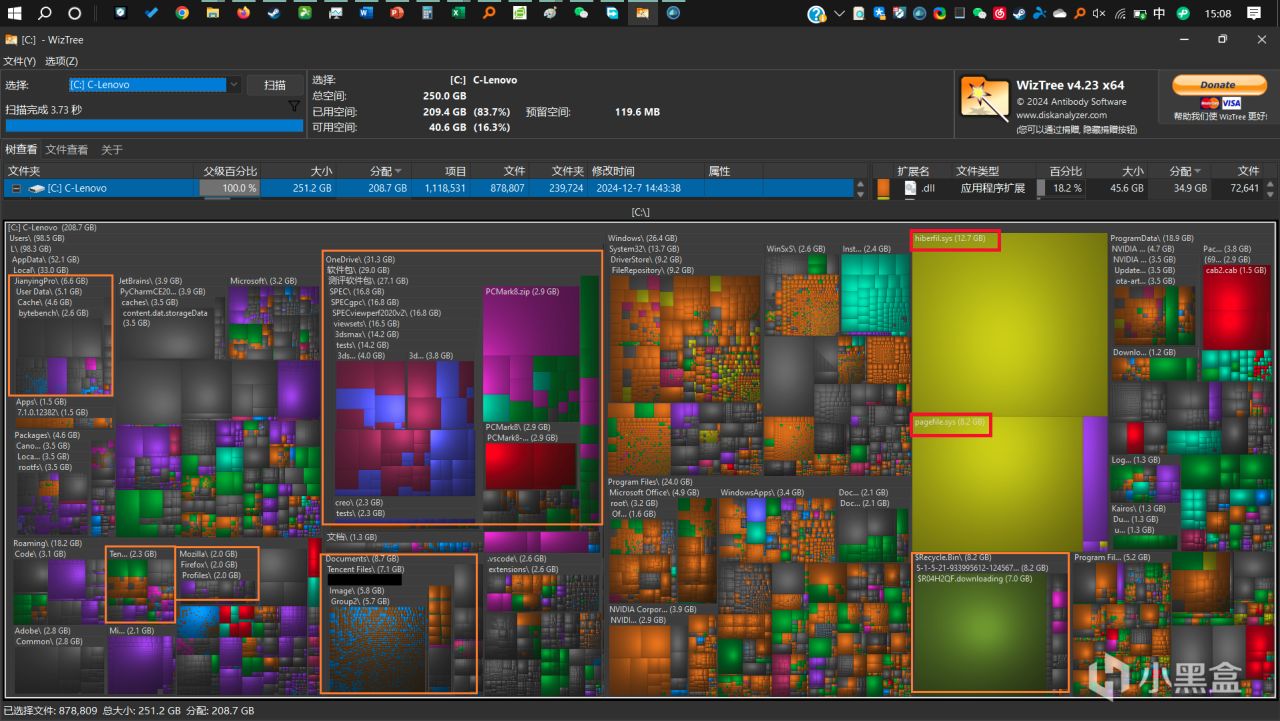Show hidden system tray icons

839,14
